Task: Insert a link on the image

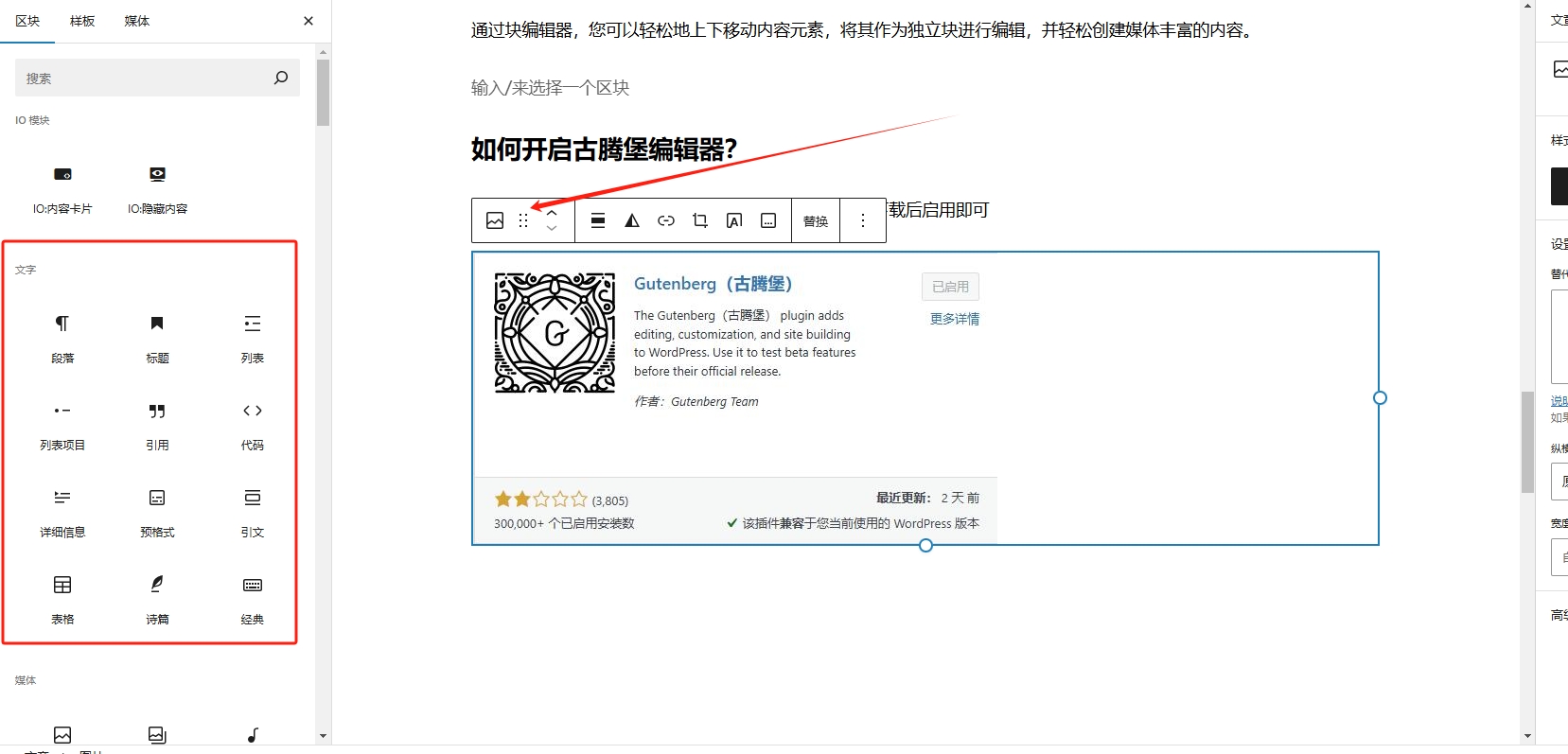Action: (x=666, y=220)
